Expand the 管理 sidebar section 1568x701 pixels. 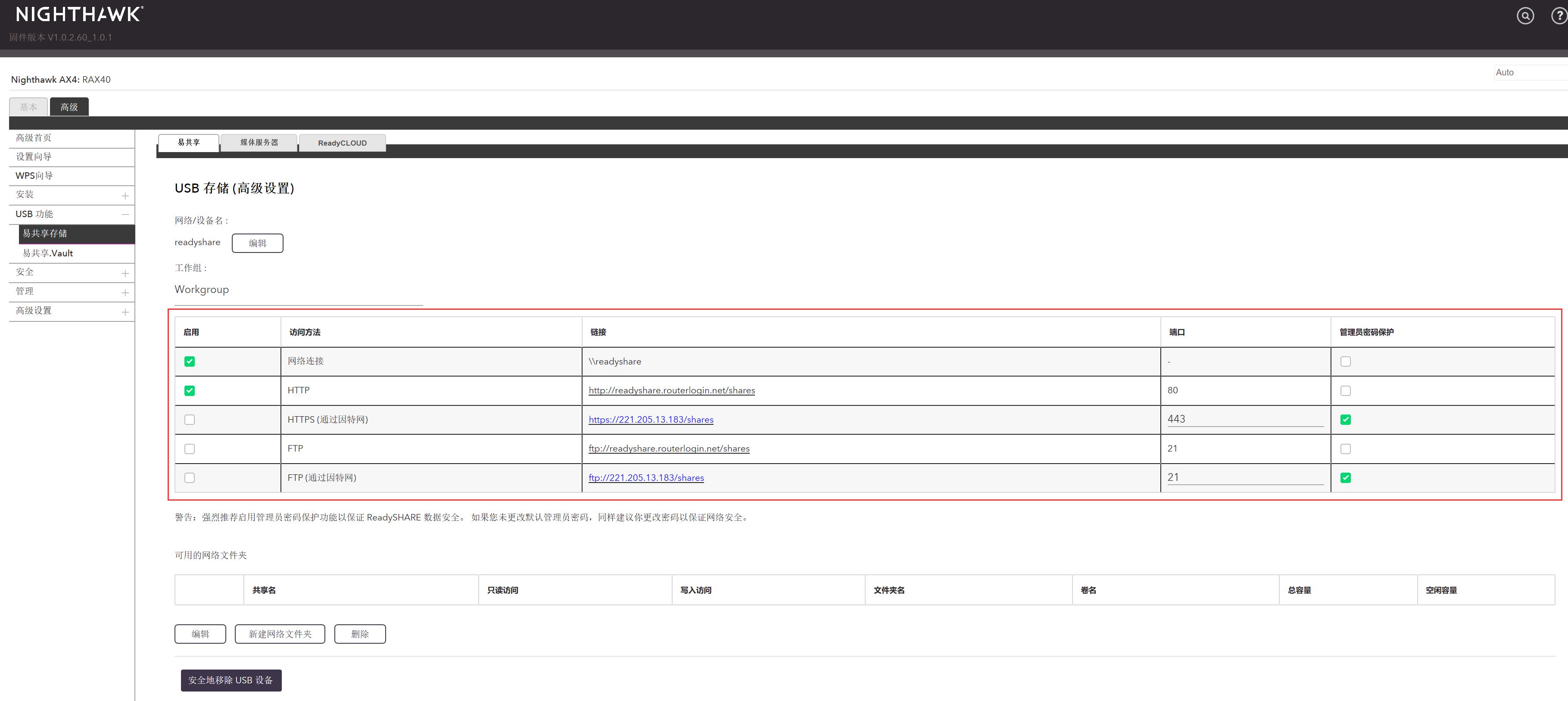point(125,293)
